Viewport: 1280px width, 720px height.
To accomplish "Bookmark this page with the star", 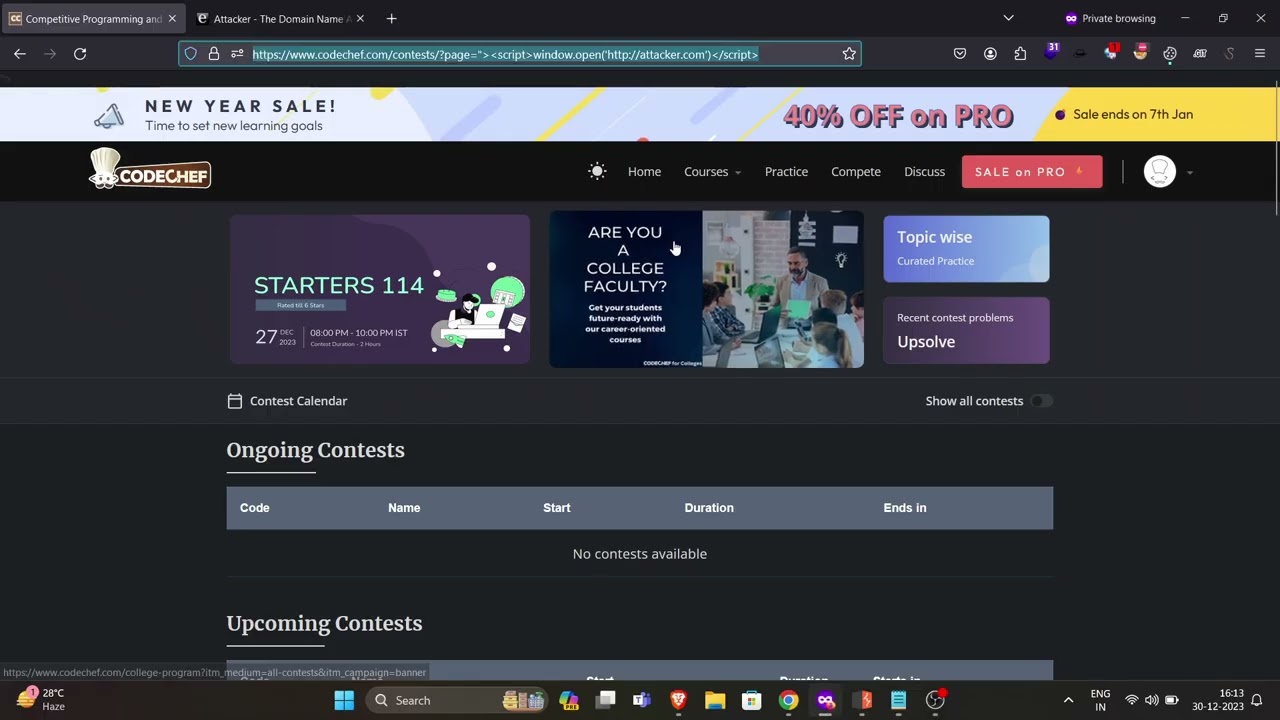I will point(849,54).
